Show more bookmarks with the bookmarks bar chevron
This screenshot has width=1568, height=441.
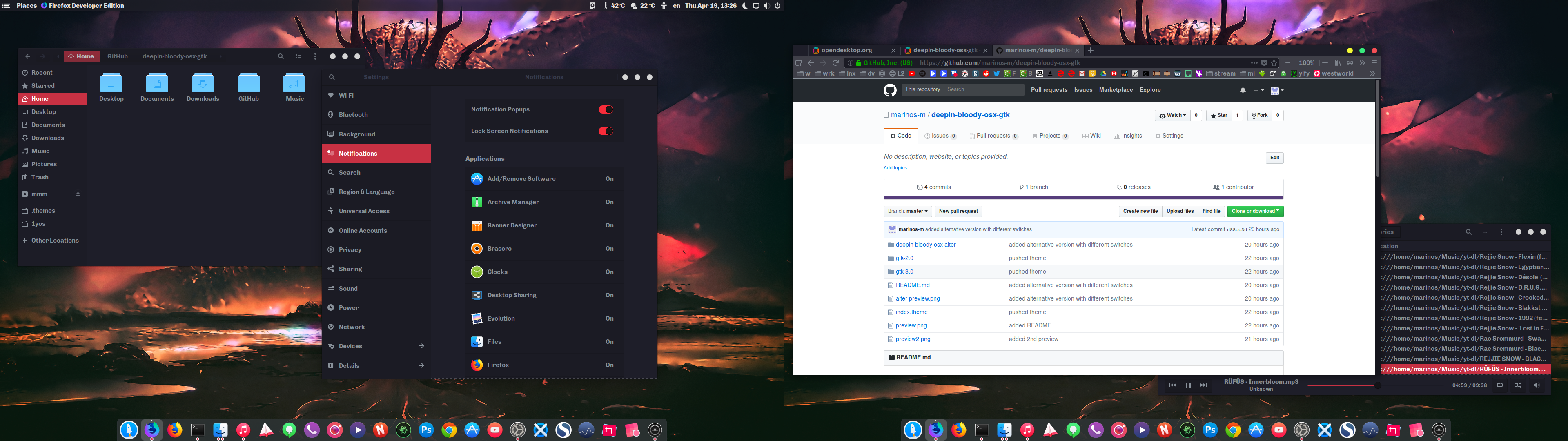[1372, 73]
